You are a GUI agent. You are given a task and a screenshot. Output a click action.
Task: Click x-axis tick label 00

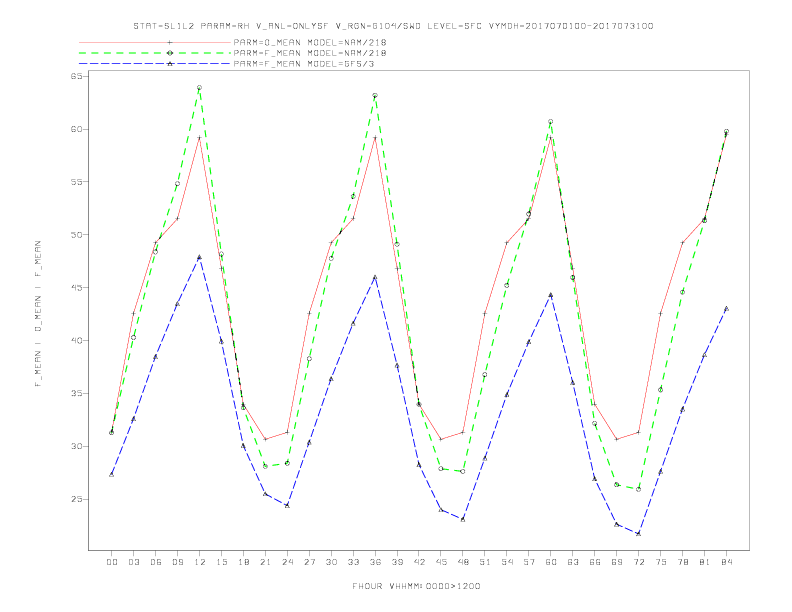tap(112, 562)
